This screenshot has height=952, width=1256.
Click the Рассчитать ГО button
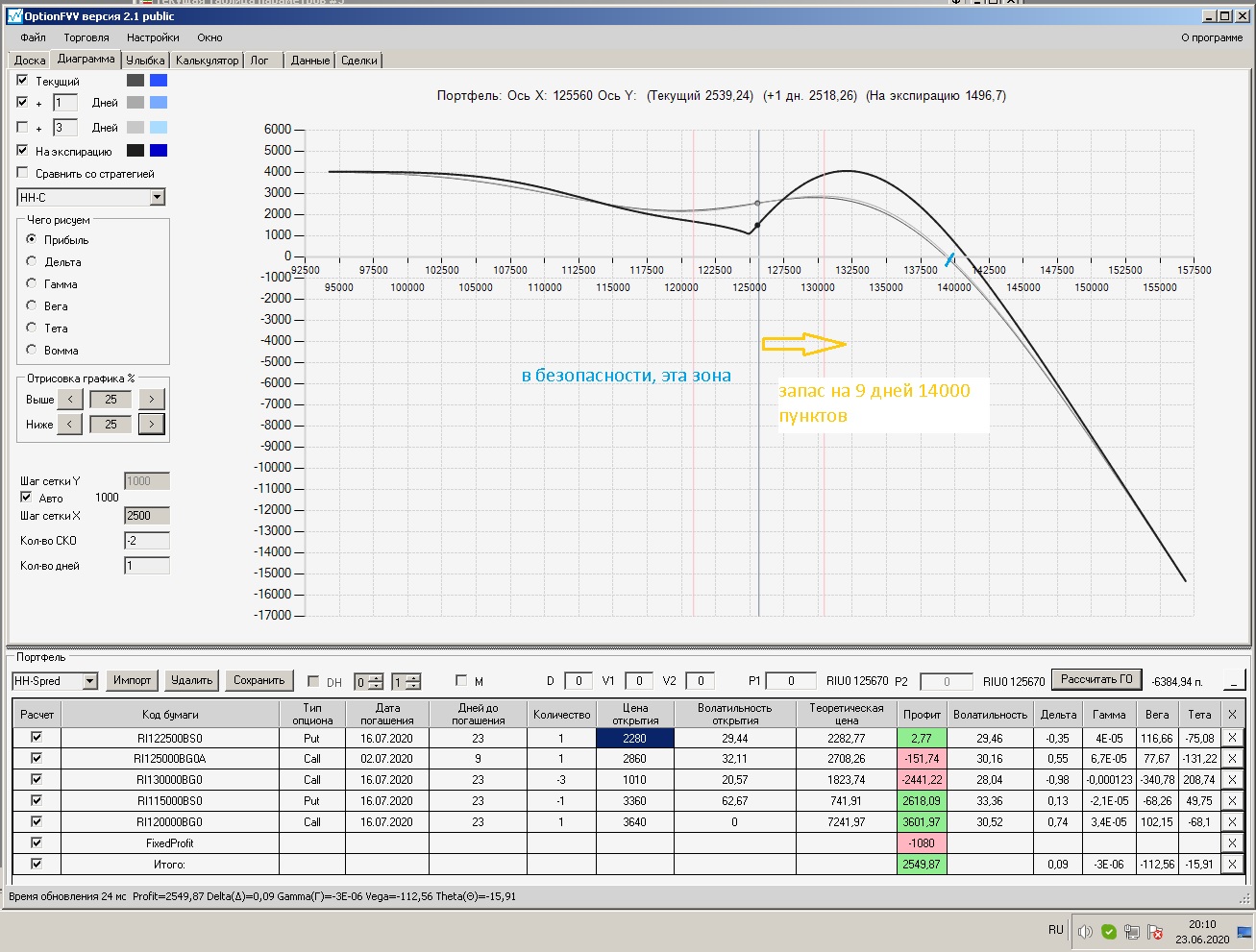[1096, 680]
